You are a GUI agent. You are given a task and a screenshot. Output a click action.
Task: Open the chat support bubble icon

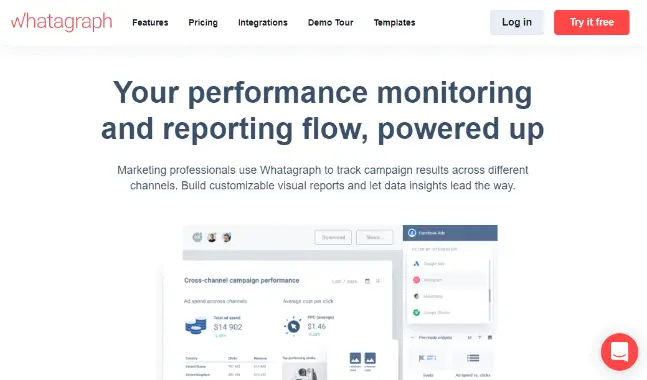tap(619, 352)
